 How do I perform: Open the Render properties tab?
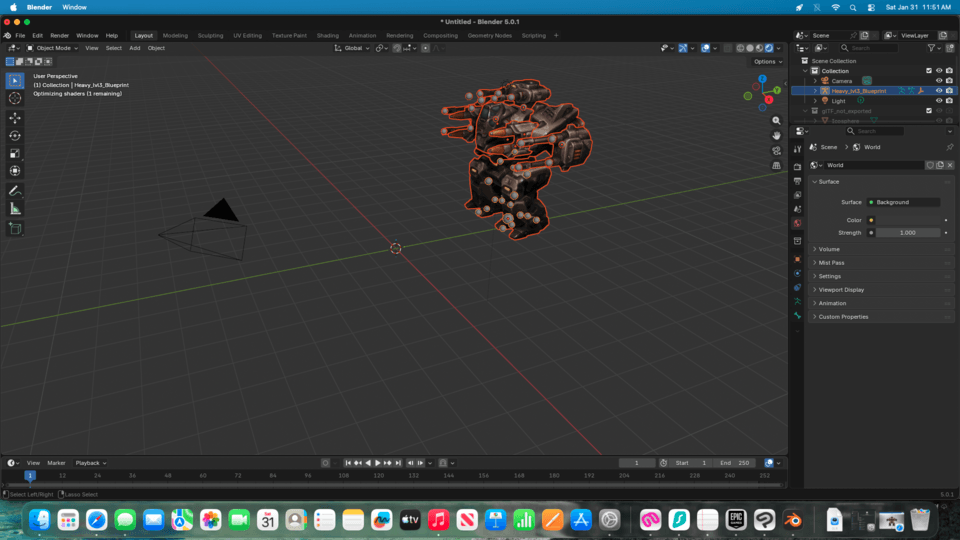[797, 167]
